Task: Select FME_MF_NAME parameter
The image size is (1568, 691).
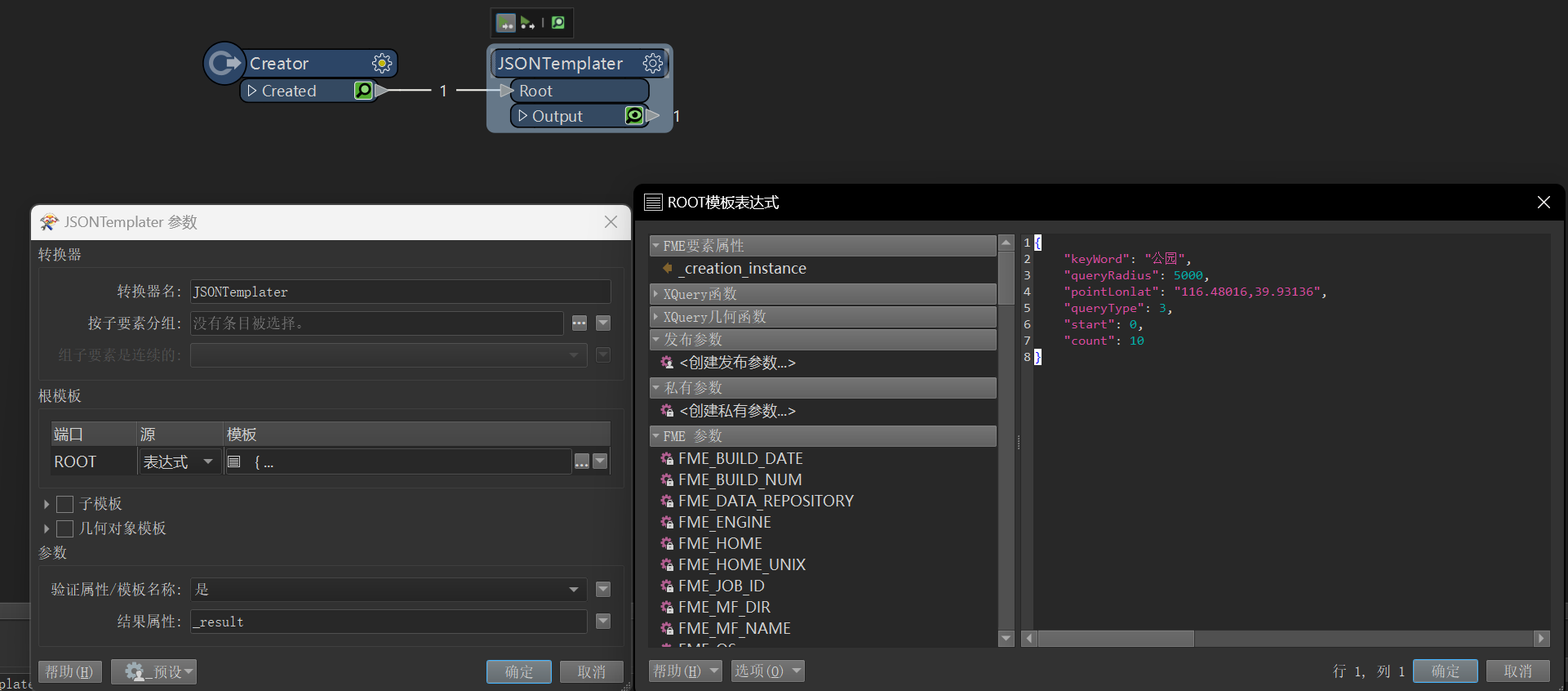Action: [735, 628]
